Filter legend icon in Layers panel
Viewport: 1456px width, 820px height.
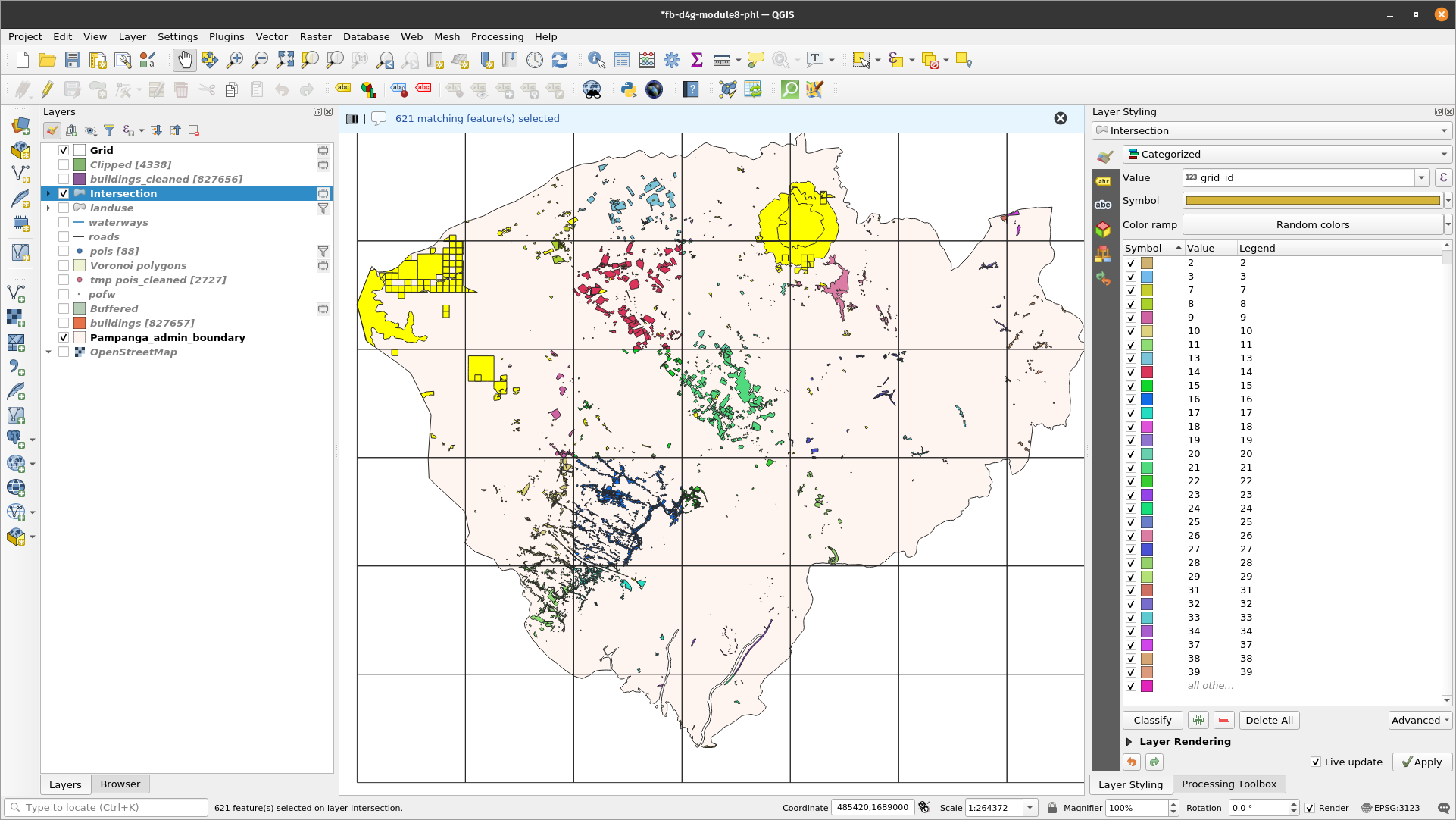(x=109, y=130)
